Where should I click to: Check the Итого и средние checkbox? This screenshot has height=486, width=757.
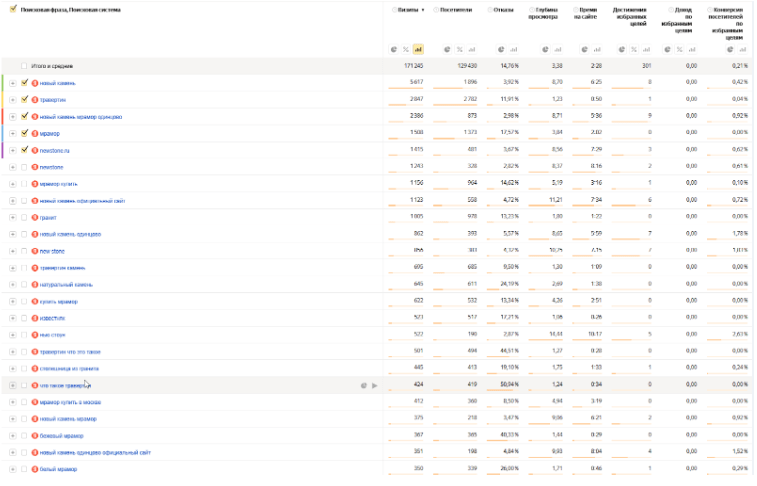(24, 66)
